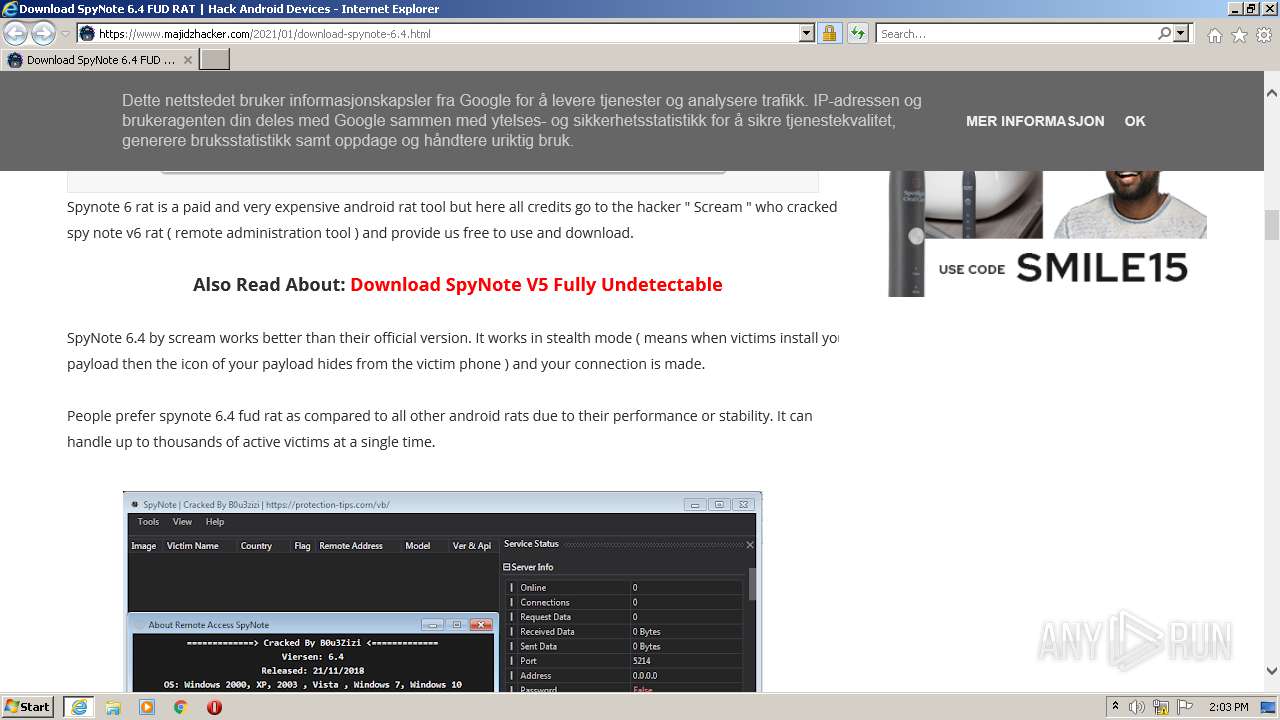Click the Port value 5214
The image size is (1280, 720).
click(642, 661)
